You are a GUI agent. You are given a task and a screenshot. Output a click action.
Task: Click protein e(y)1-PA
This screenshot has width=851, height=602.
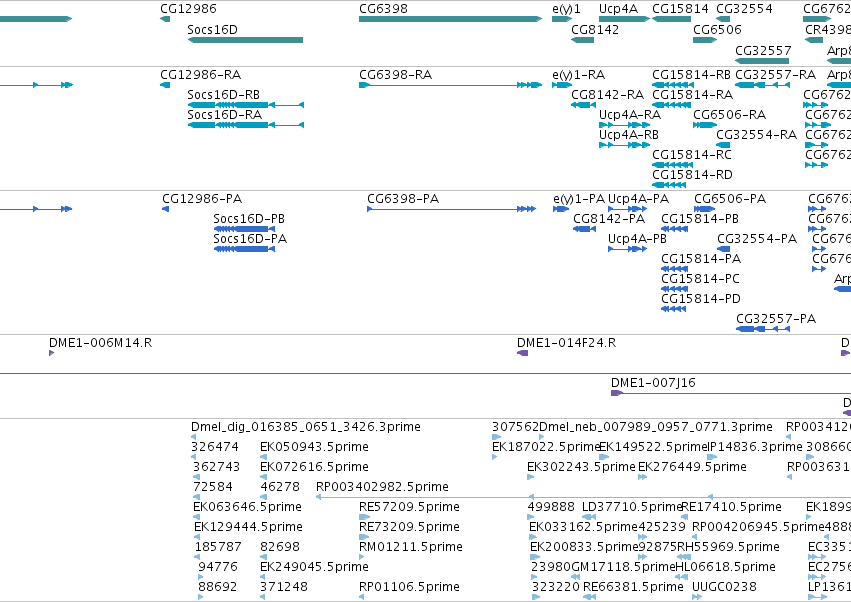(x=561, y=210)
